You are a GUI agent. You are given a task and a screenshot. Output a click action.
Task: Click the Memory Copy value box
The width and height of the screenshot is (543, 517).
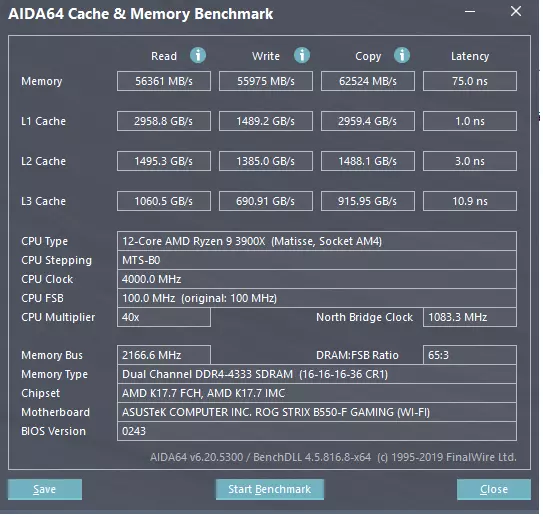368,81
